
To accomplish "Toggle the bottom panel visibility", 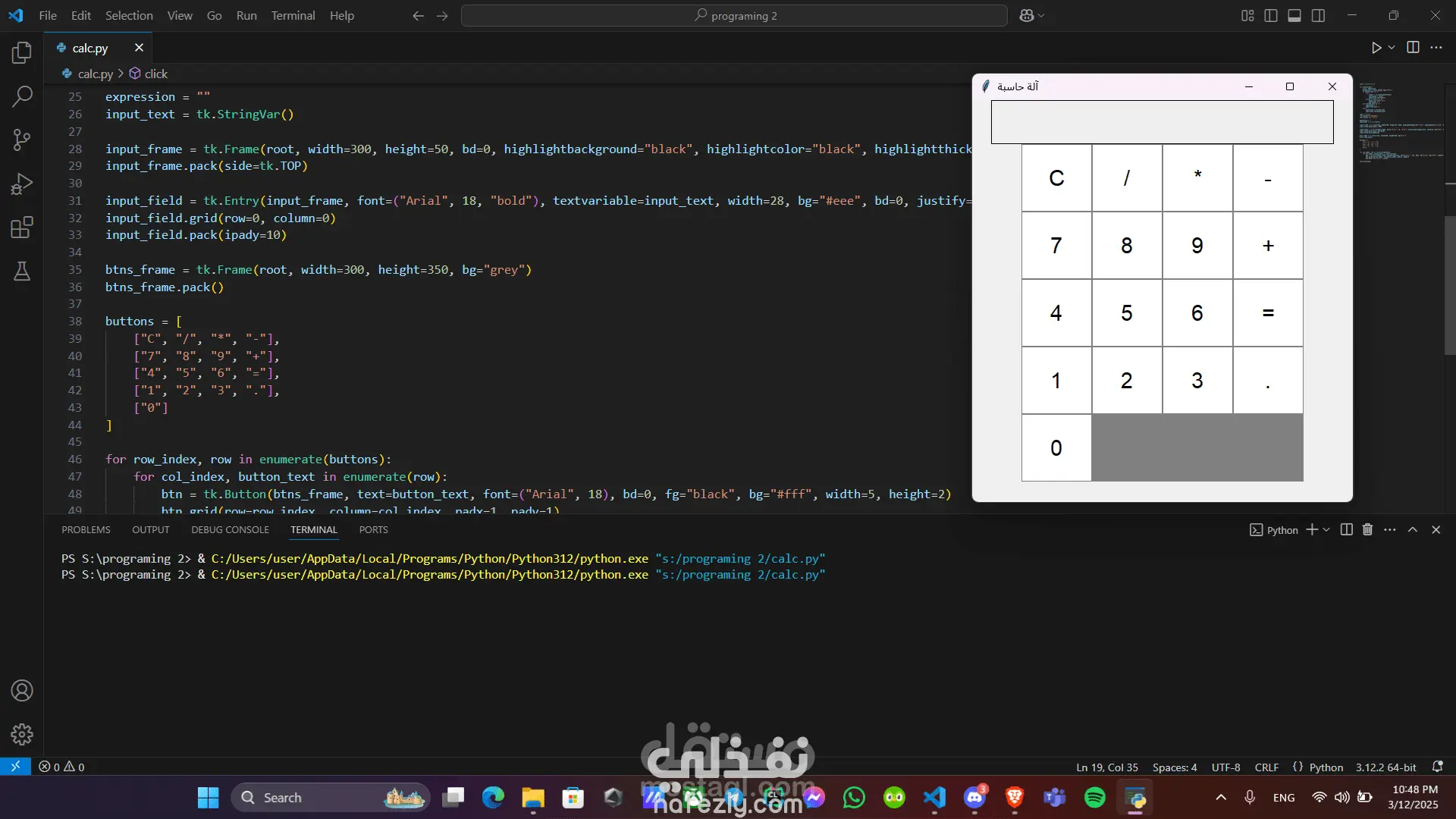I will click(1294, 15).
